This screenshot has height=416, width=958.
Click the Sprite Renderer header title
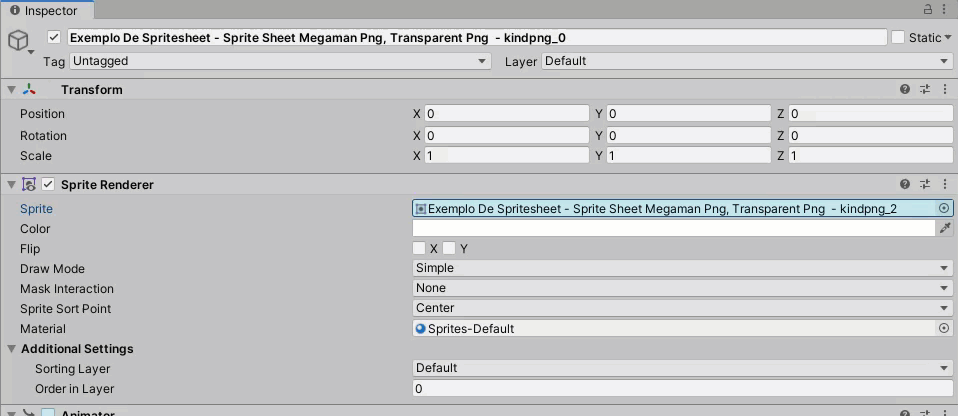[107, 184]
